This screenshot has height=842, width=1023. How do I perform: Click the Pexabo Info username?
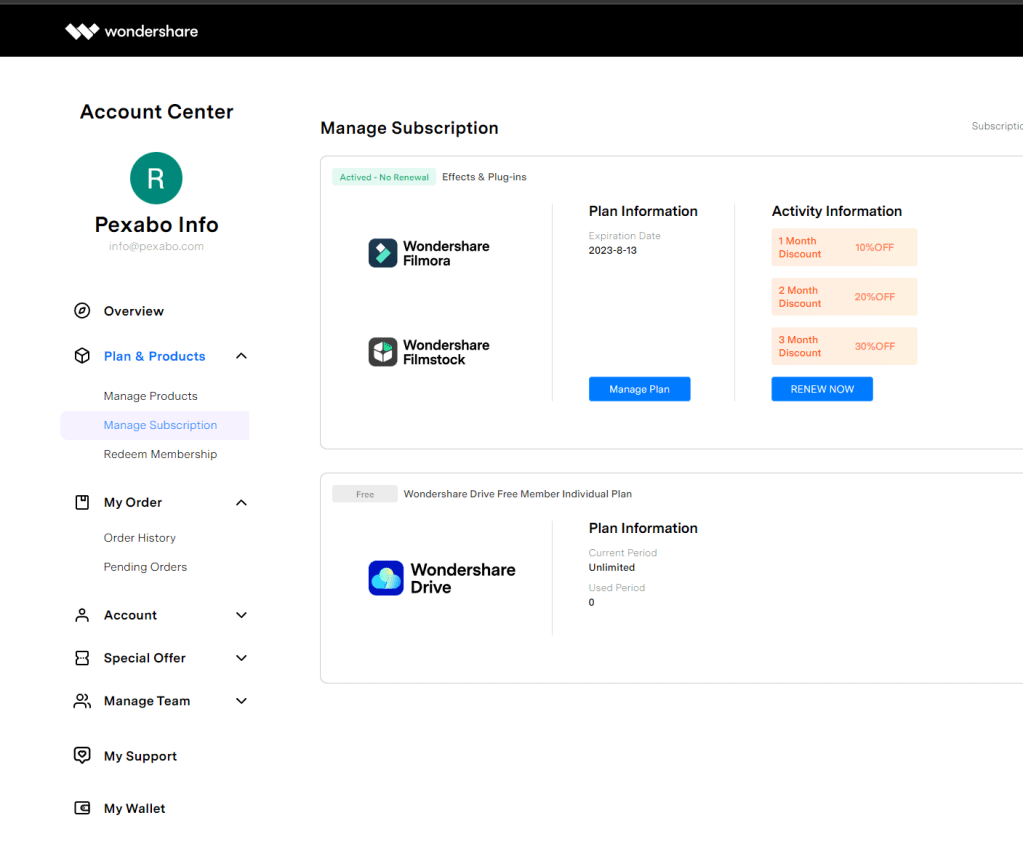(157, 224)
